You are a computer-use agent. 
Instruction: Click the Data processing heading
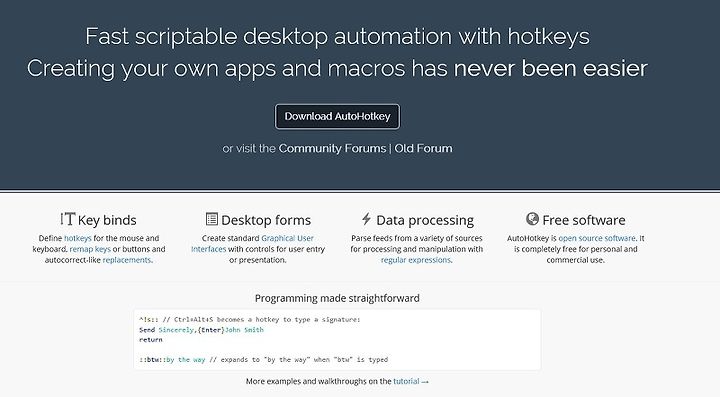tap(425, 220)
